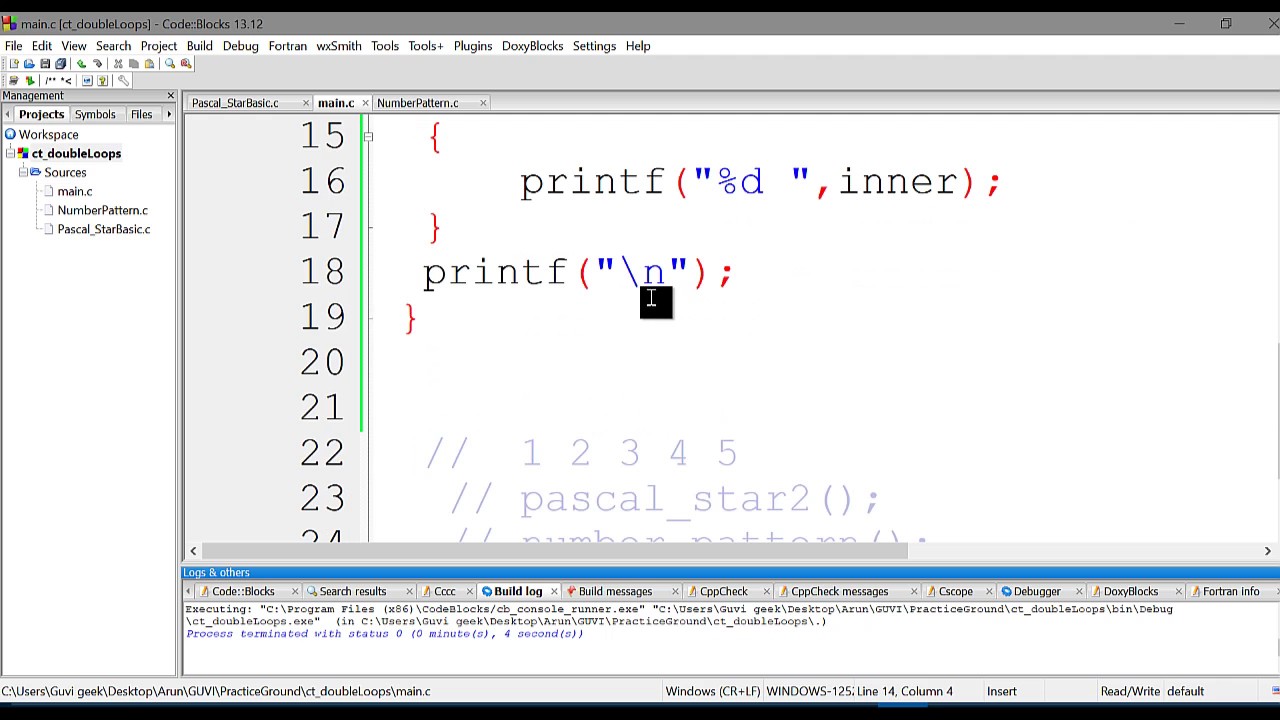Open Find with magnifier icon
The width and height of the screenshot is (1280, 720).
pos(170,63)
